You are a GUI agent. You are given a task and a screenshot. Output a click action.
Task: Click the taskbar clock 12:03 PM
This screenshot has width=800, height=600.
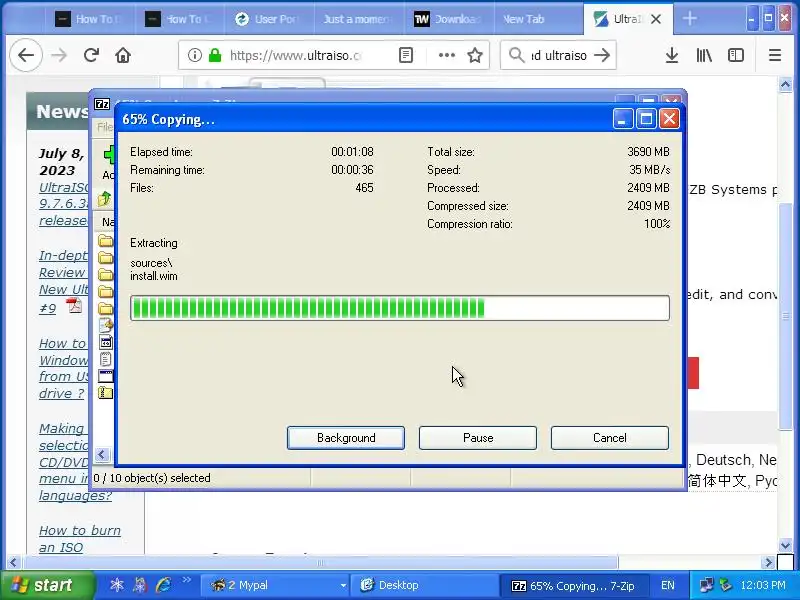(x=763, y=585)
